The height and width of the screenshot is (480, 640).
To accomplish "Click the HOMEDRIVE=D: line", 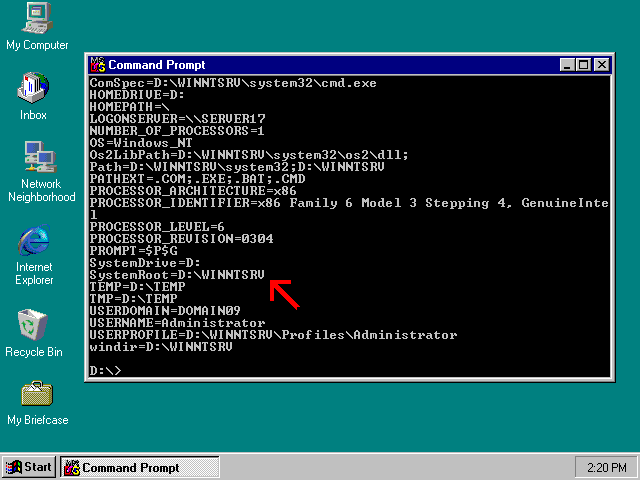I will coord(137,95).
